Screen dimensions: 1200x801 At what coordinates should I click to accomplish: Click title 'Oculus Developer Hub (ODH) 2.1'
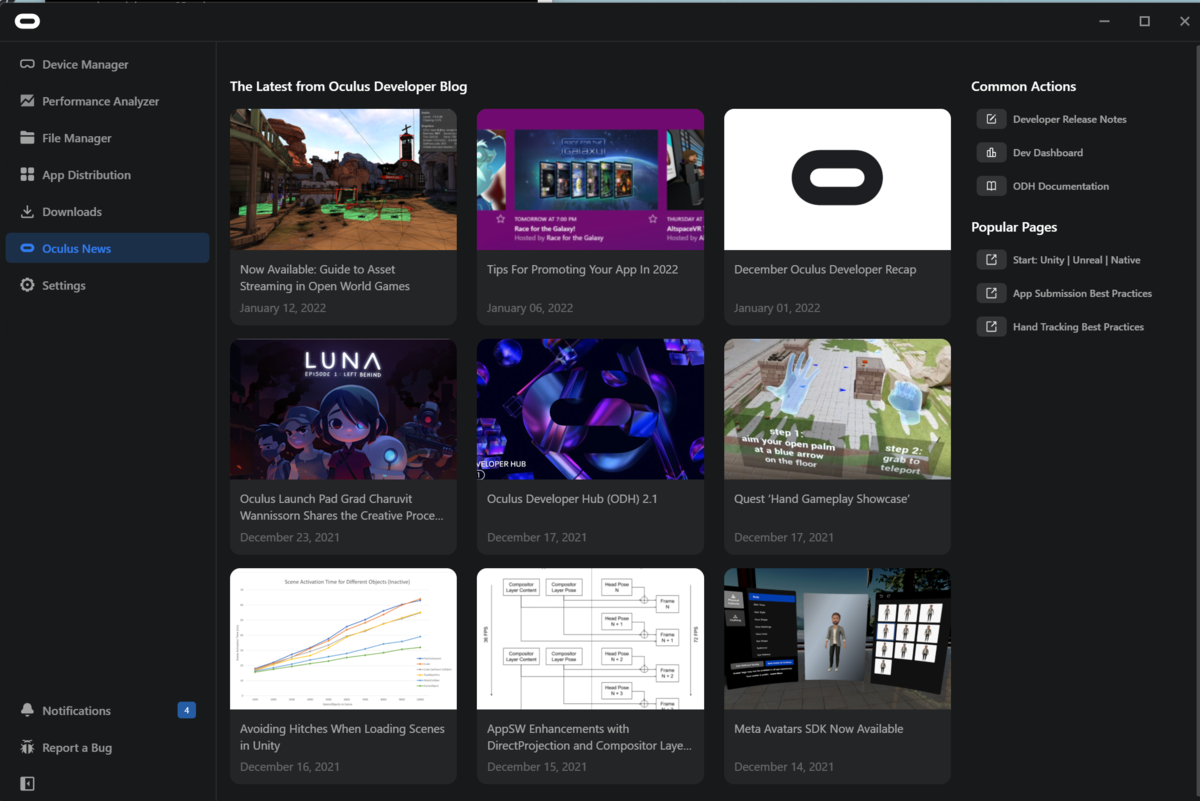pos(572,499)
